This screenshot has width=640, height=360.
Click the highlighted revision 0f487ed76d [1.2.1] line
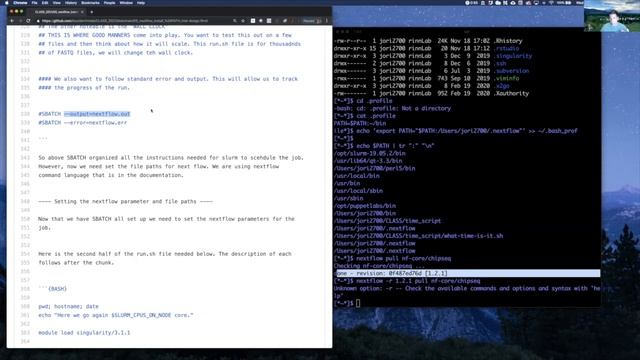tap(467, 273)
